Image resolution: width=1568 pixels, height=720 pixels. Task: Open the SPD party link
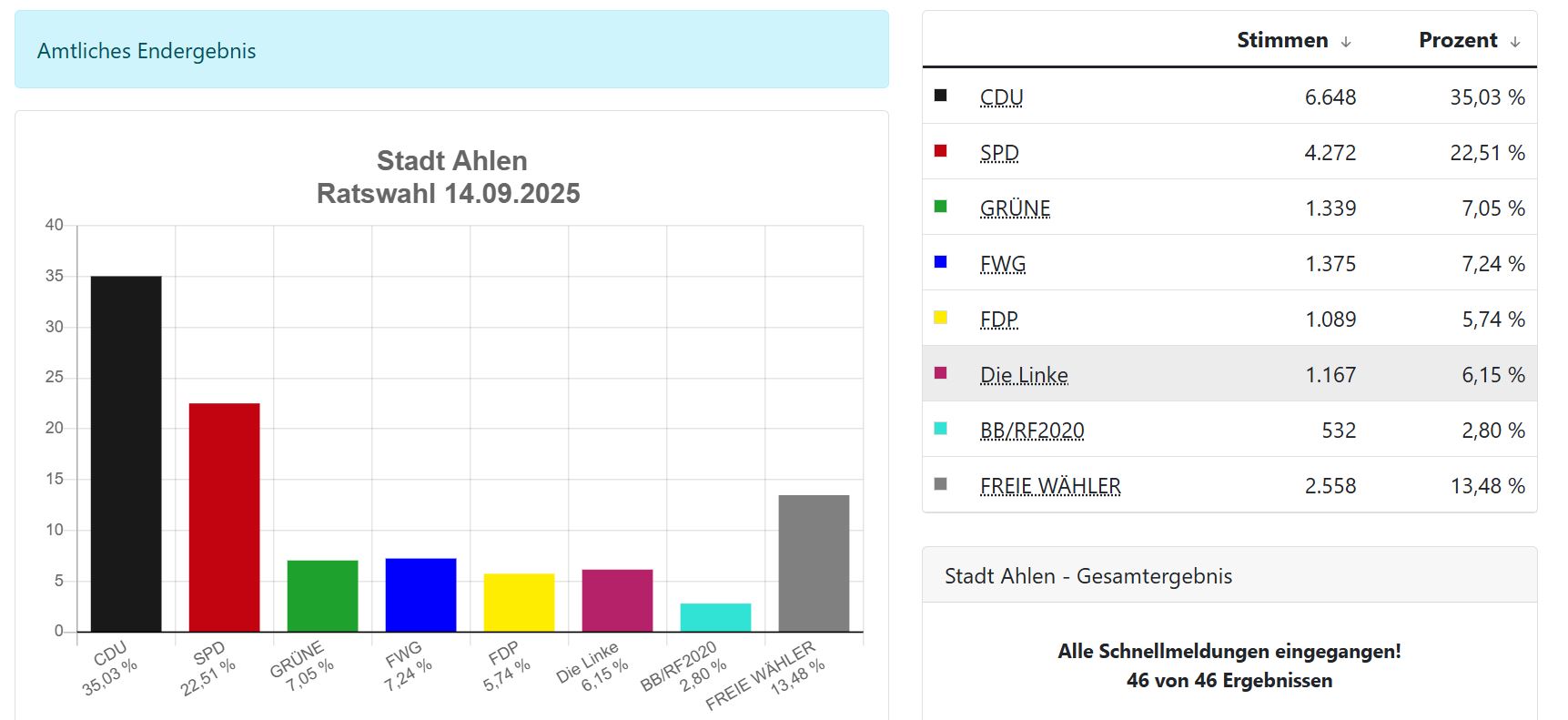coord(999,153)
